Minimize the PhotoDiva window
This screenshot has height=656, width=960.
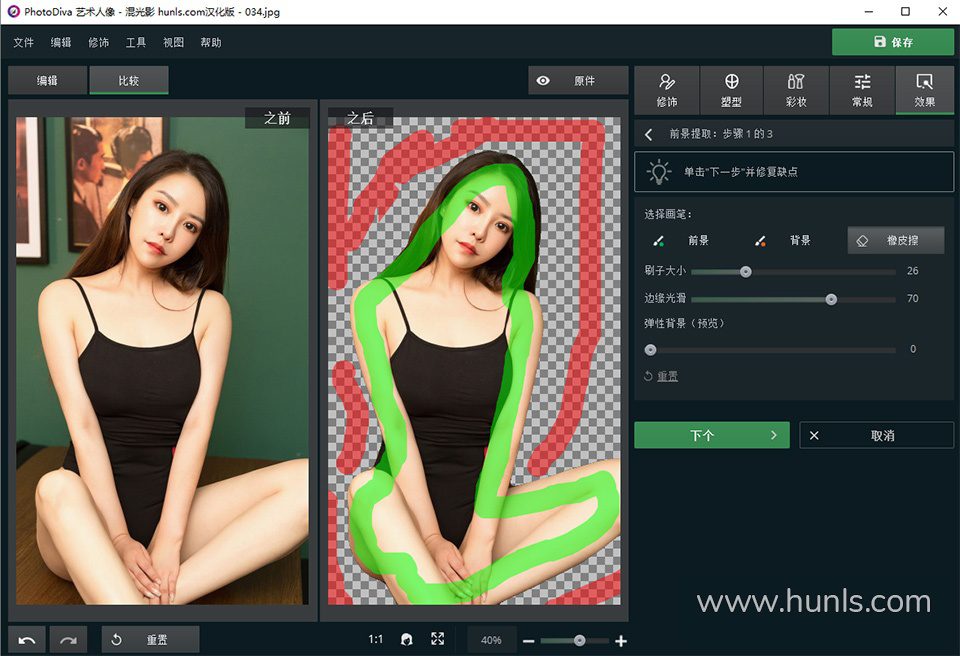pos(868,12)
